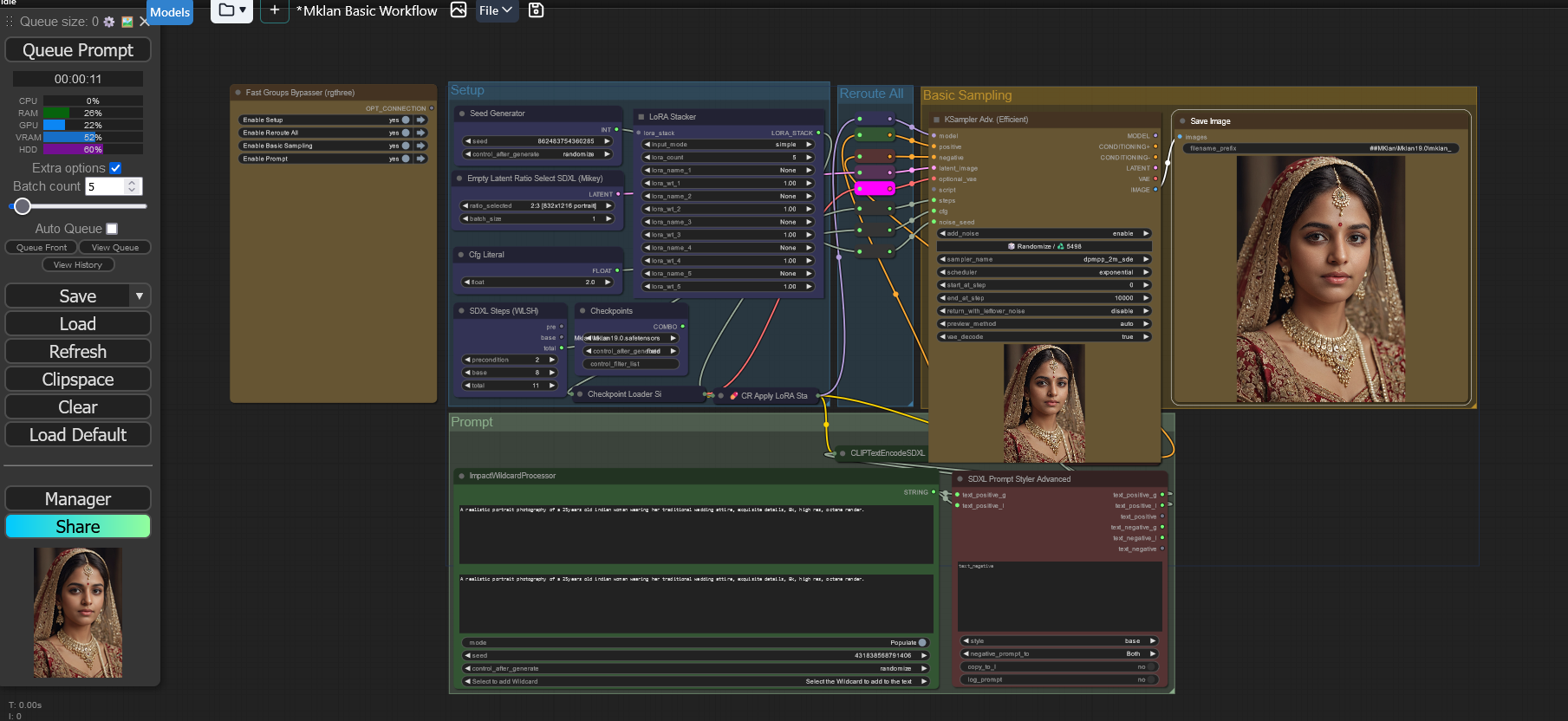Click the image feed icon beside queue size
Viewport: 1568px width, 721px height.
coord(127,22)
